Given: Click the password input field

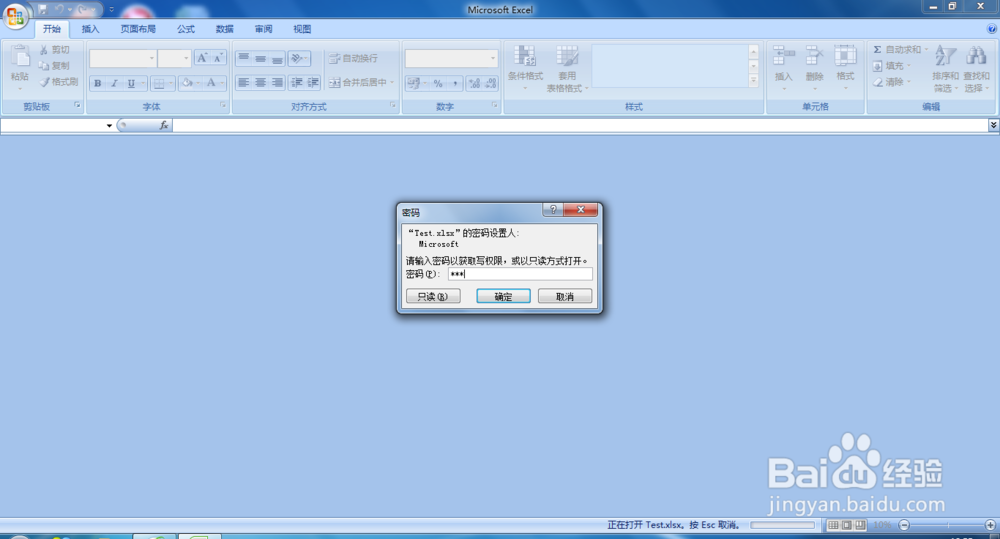Looking at the screenshot, I should pyautogui.click(x=520, y=274).
